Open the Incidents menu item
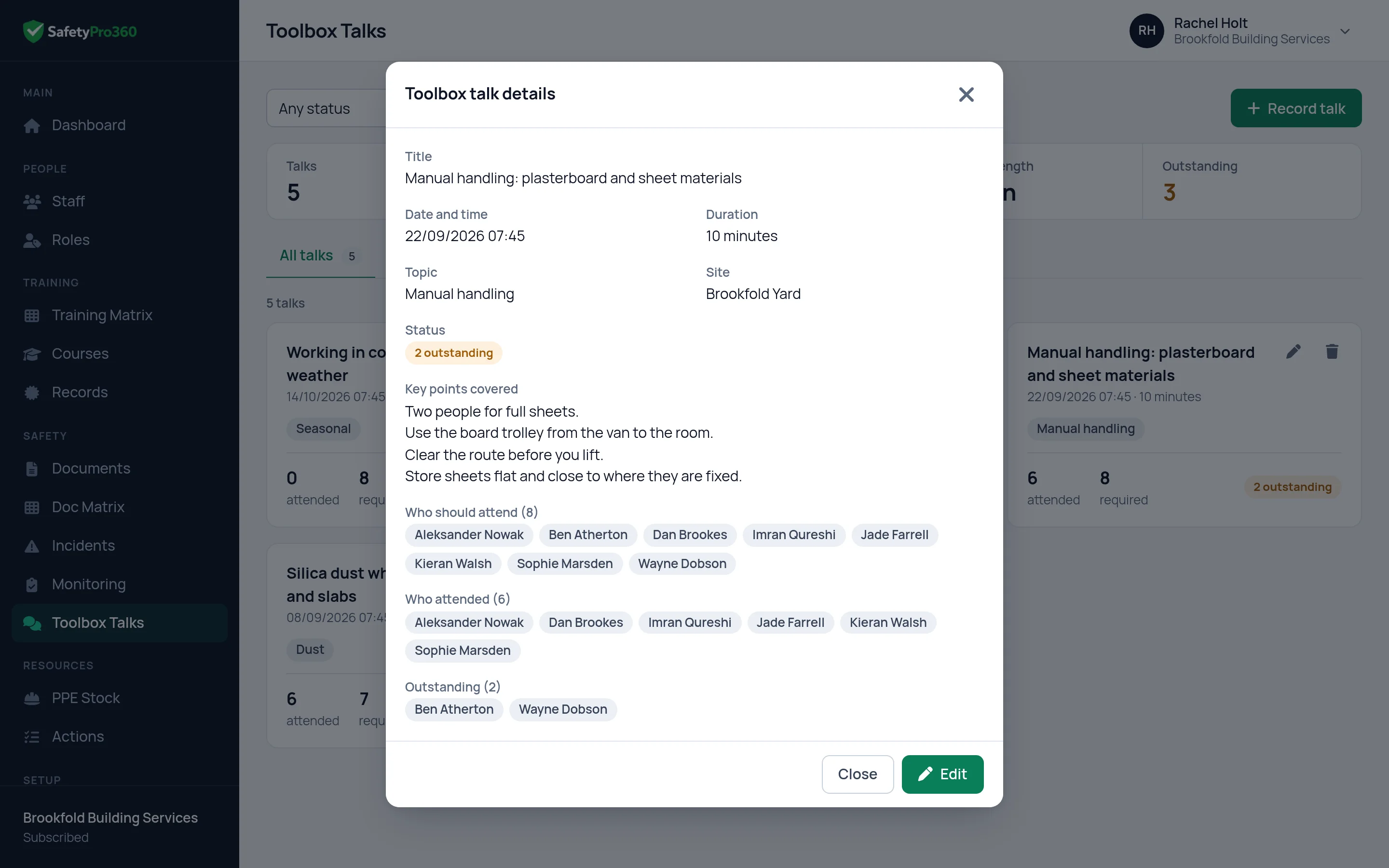 coord(120,545)
